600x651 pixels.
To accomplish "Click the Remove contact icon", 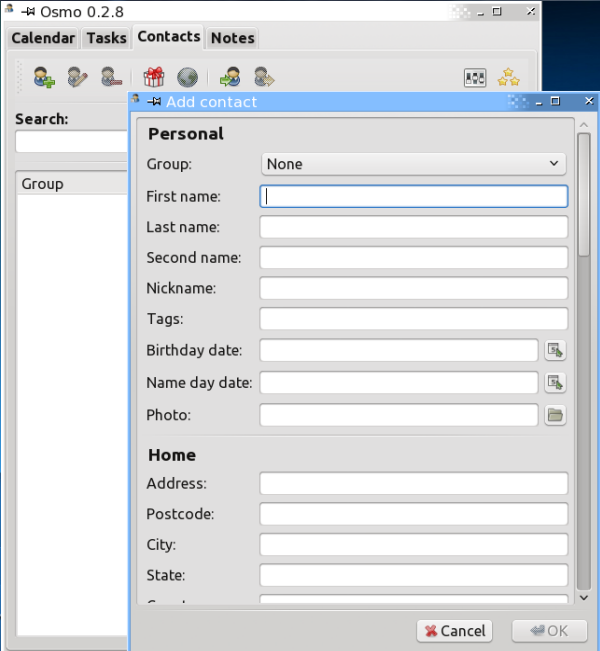I will [111, 77].
